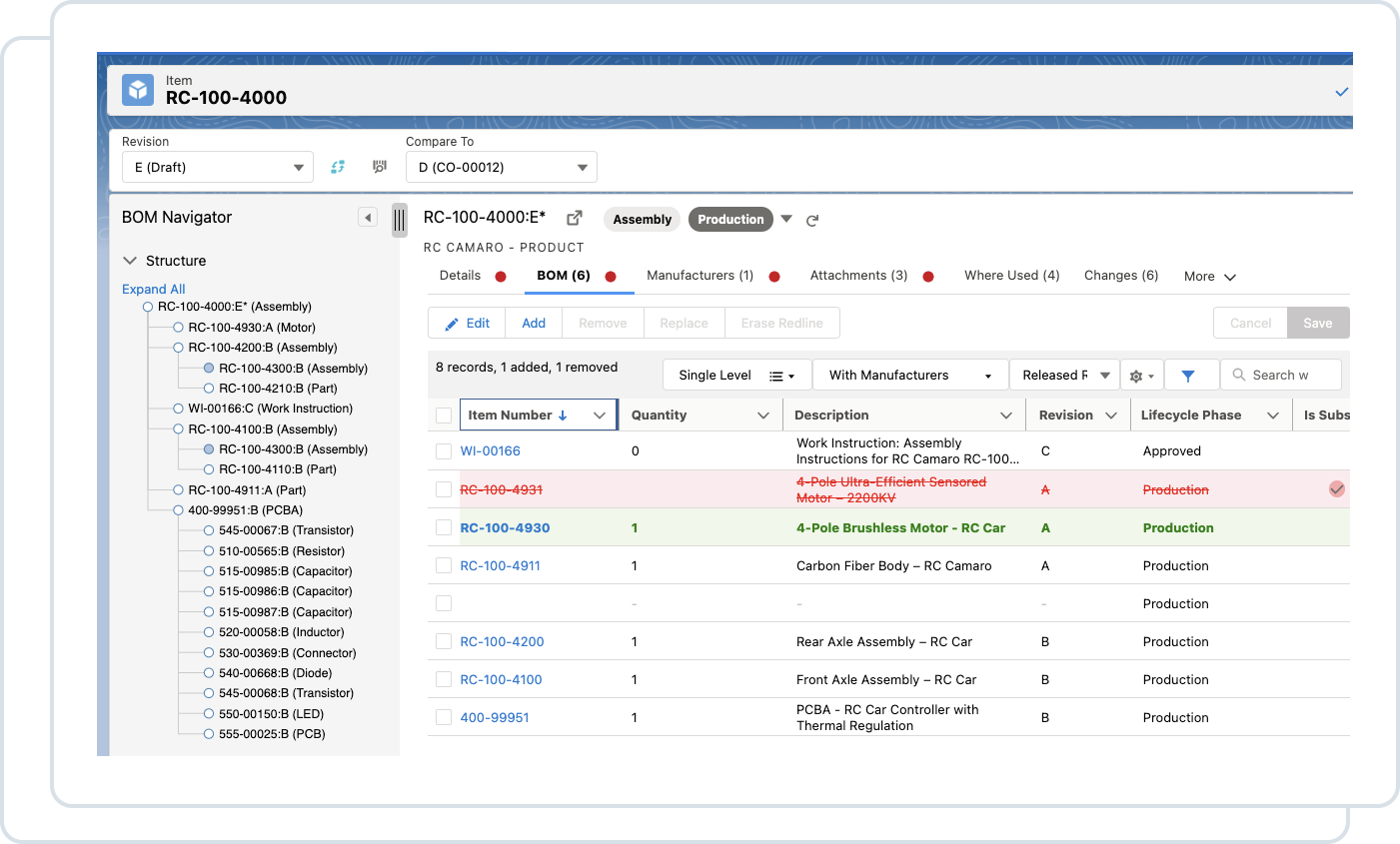
Task: Open the More tab menu
Action: pos(1208,275)
